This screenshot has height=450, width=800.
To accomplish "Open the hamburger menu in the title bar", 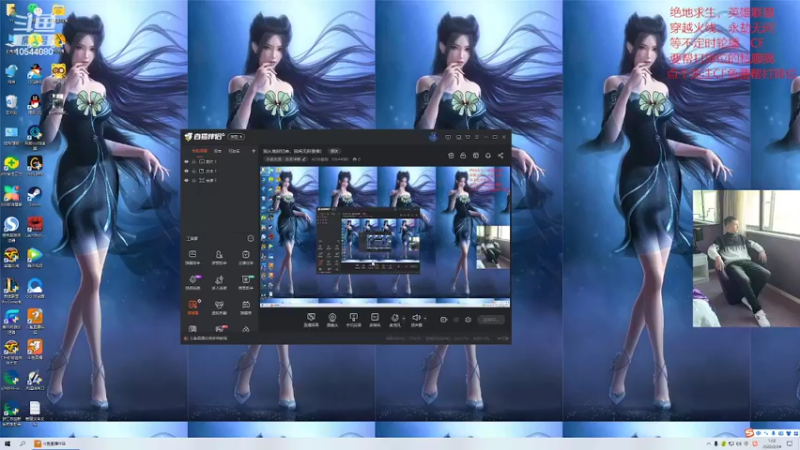I will coord(477,137).
